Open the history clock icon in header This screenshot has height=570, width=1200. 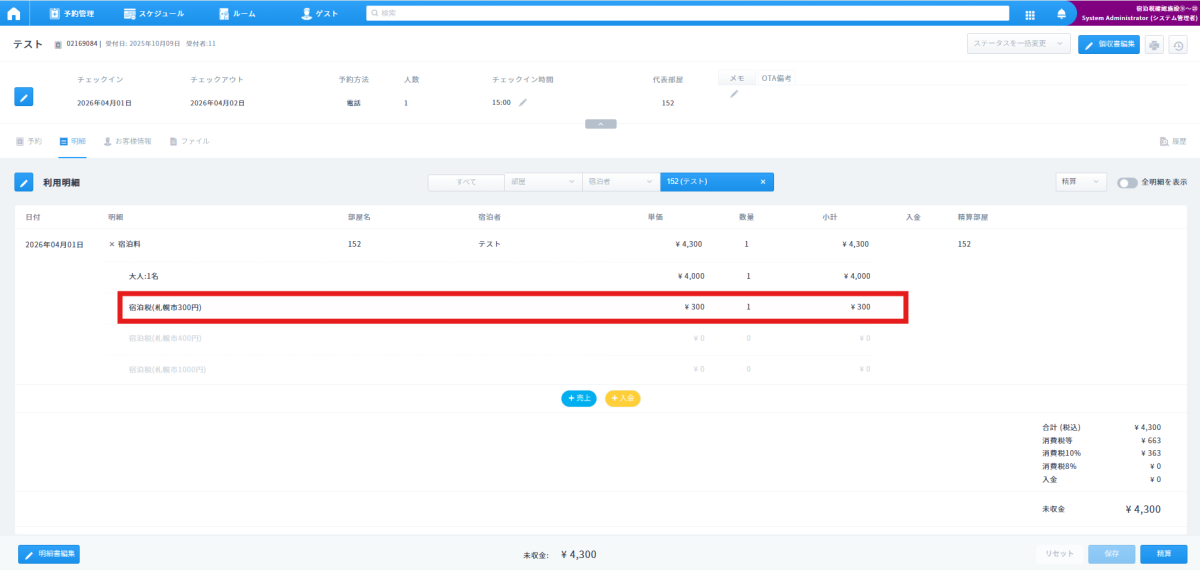coord(1178,45)
